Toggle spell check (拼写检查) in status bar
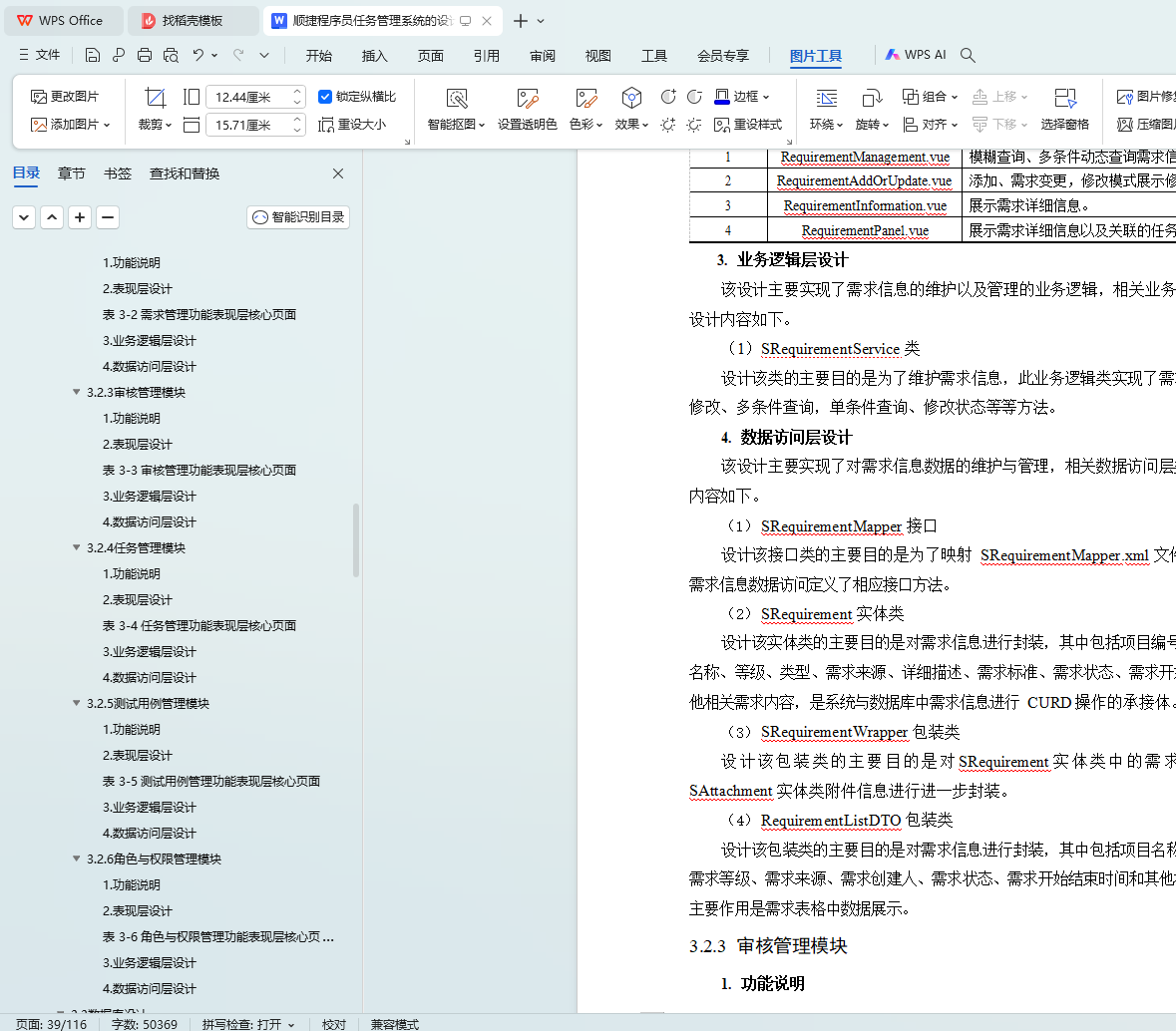Viewport: 1176px width, 1031px height. (x=247, y=1024)
